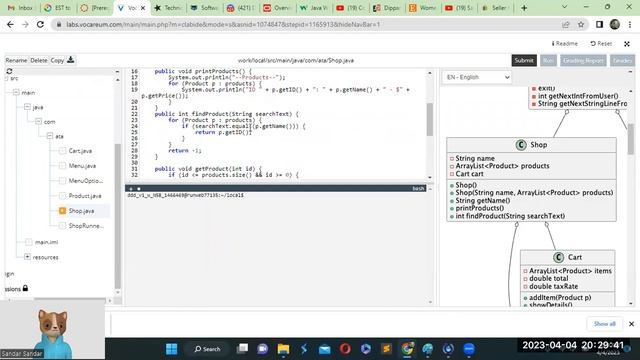Switch to the Seller tab
640x360 pixels.
(x=496, y=8)
